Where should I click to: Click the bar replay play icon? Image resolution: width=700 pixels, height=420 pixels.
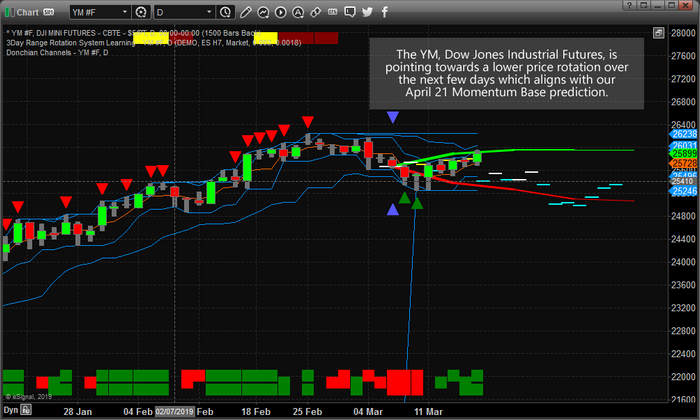click(x=280, y=12)
